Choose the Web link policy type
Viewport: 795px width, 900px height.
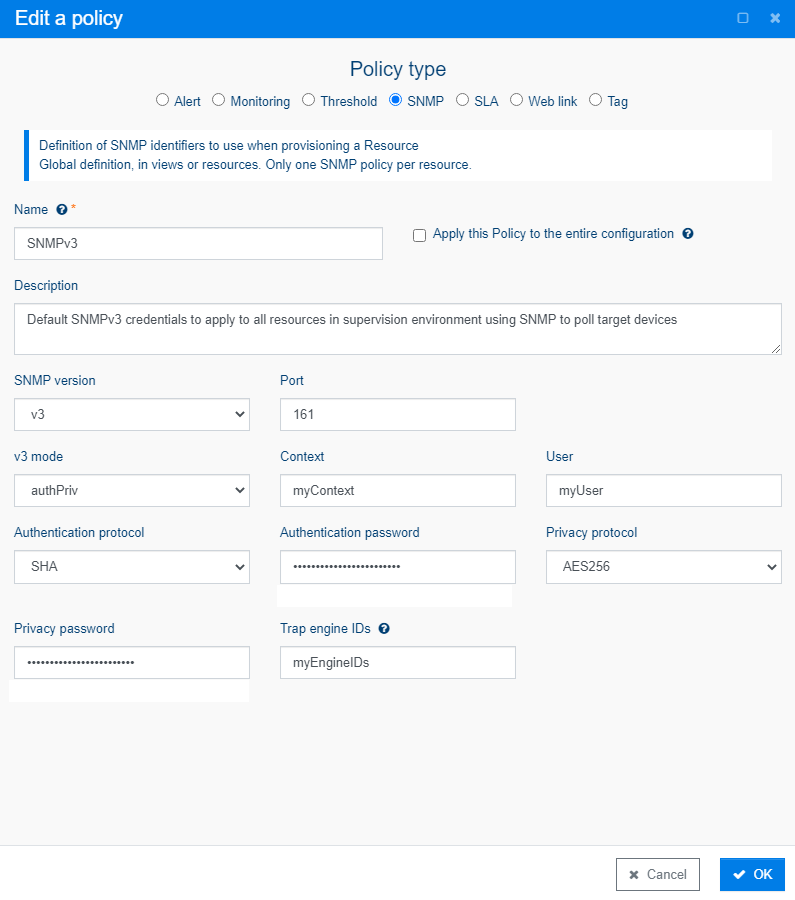(517, 100)
